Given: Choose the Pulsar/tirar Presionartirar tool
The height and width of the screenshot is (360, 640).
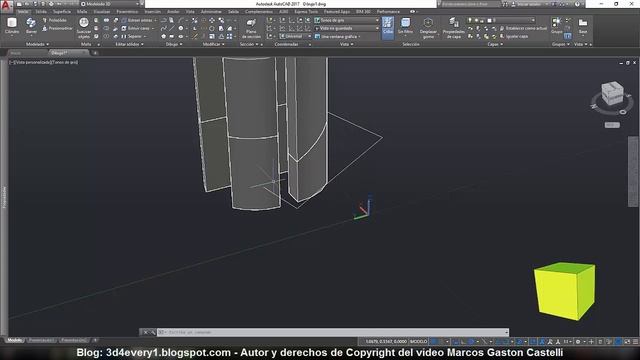Looking at the screenshot, I should (57, 28).
